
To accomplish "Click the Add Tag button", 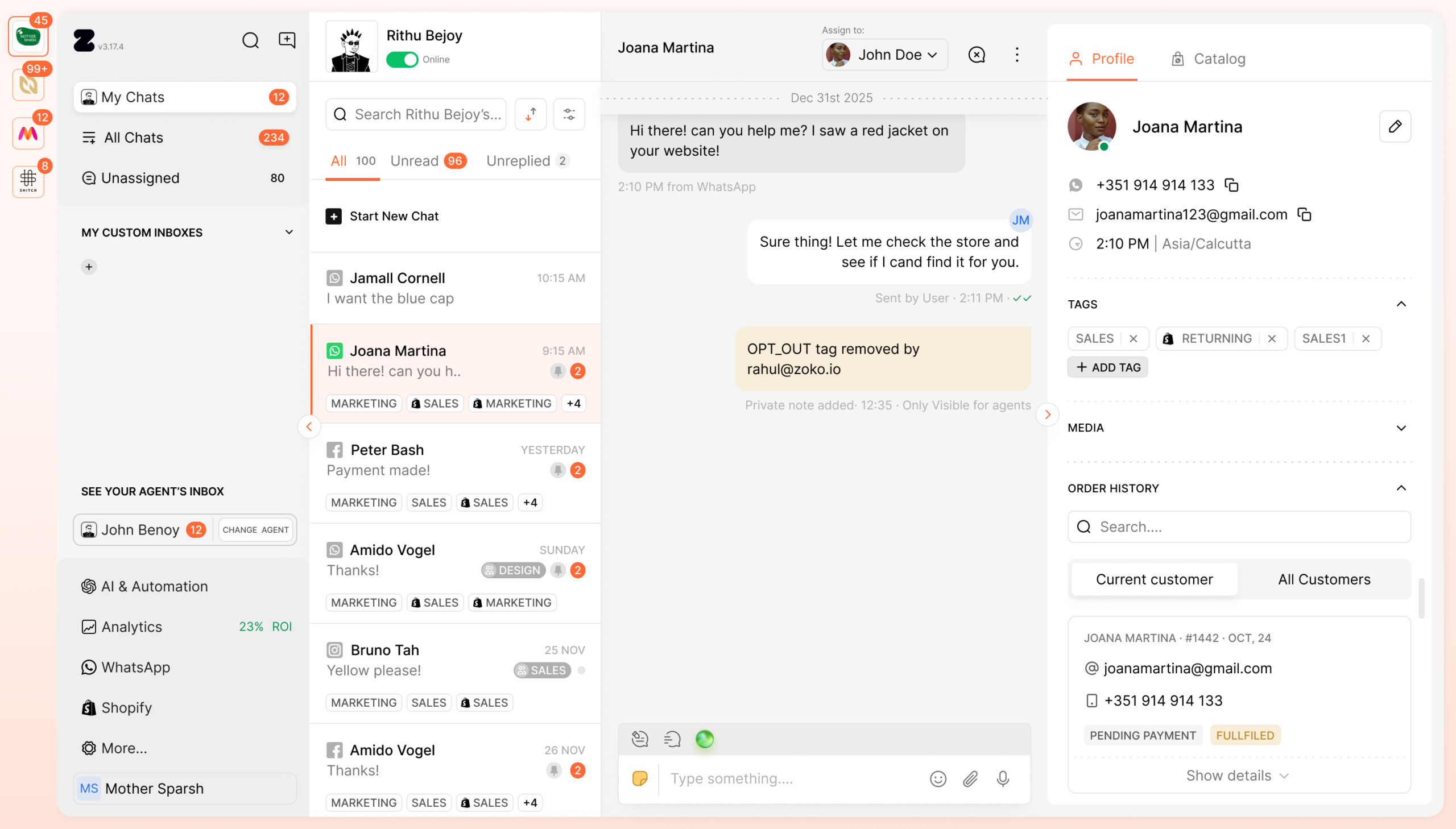I will pos(1107,368).
